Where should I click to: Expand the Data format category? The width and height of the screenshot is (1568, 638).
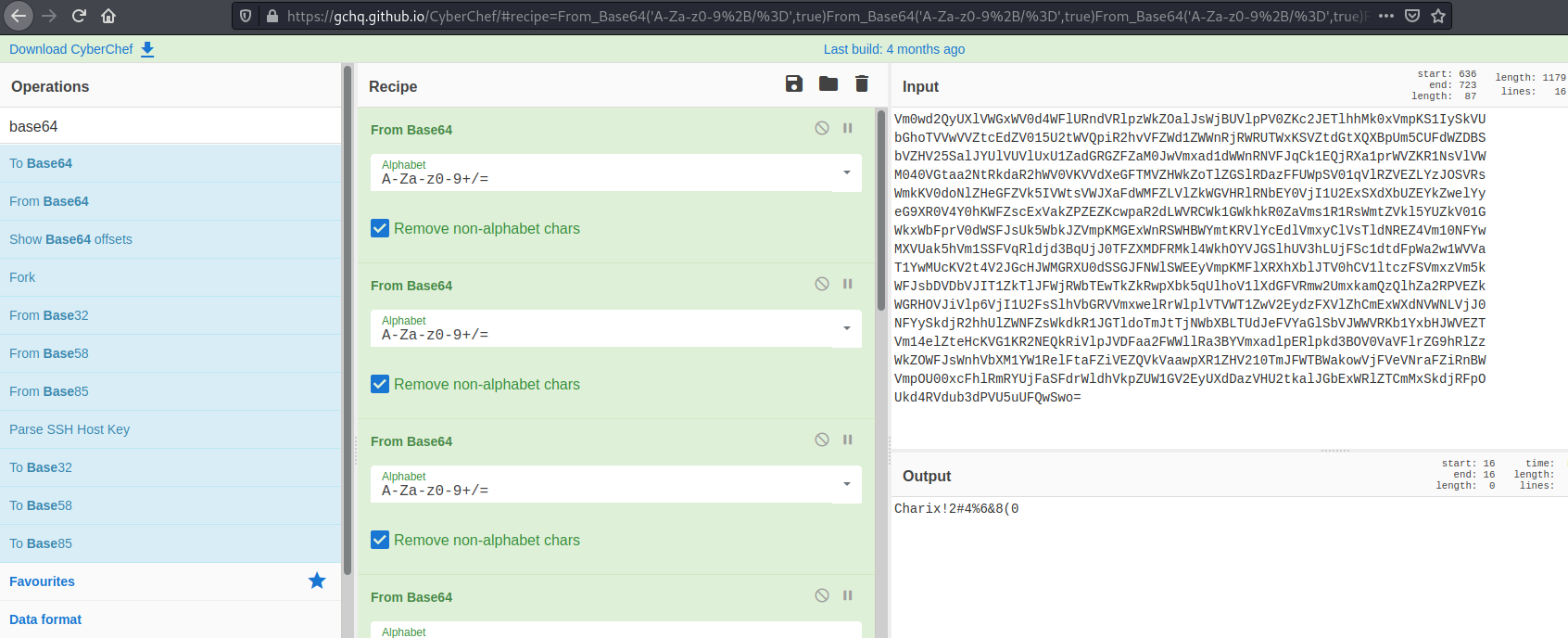point(171,619)
